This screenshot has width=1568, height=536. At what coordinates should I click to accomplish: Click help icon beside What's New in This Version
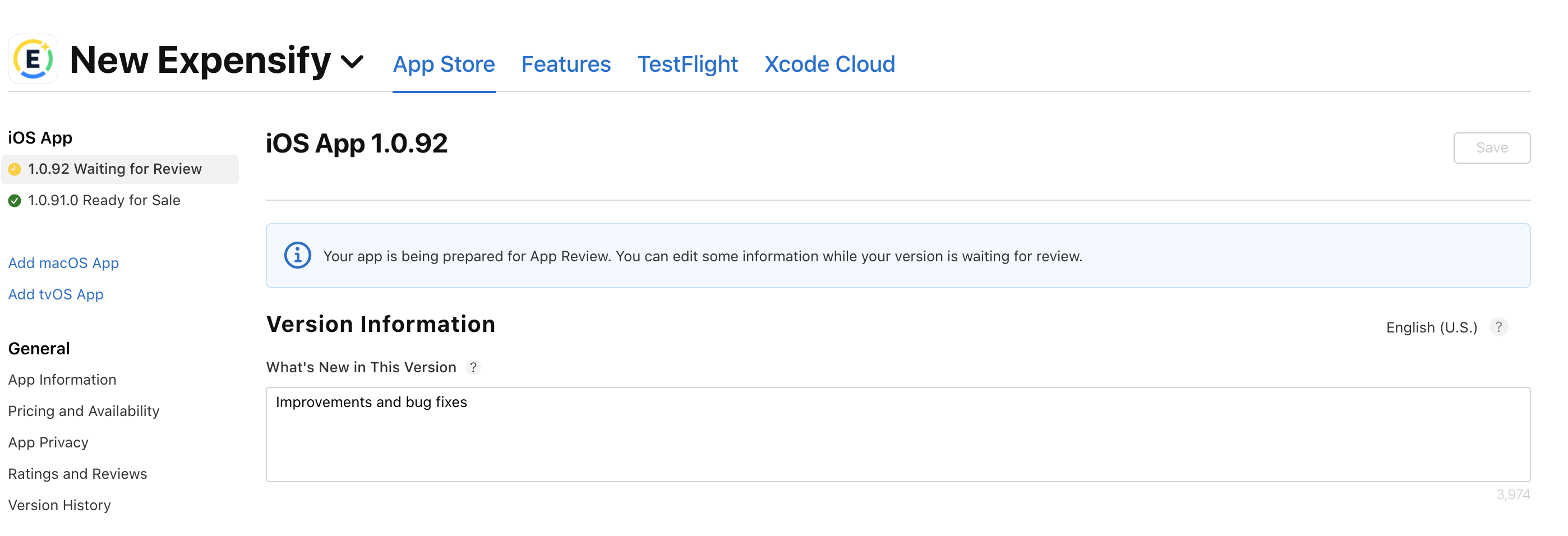click(x=473, y=367)
